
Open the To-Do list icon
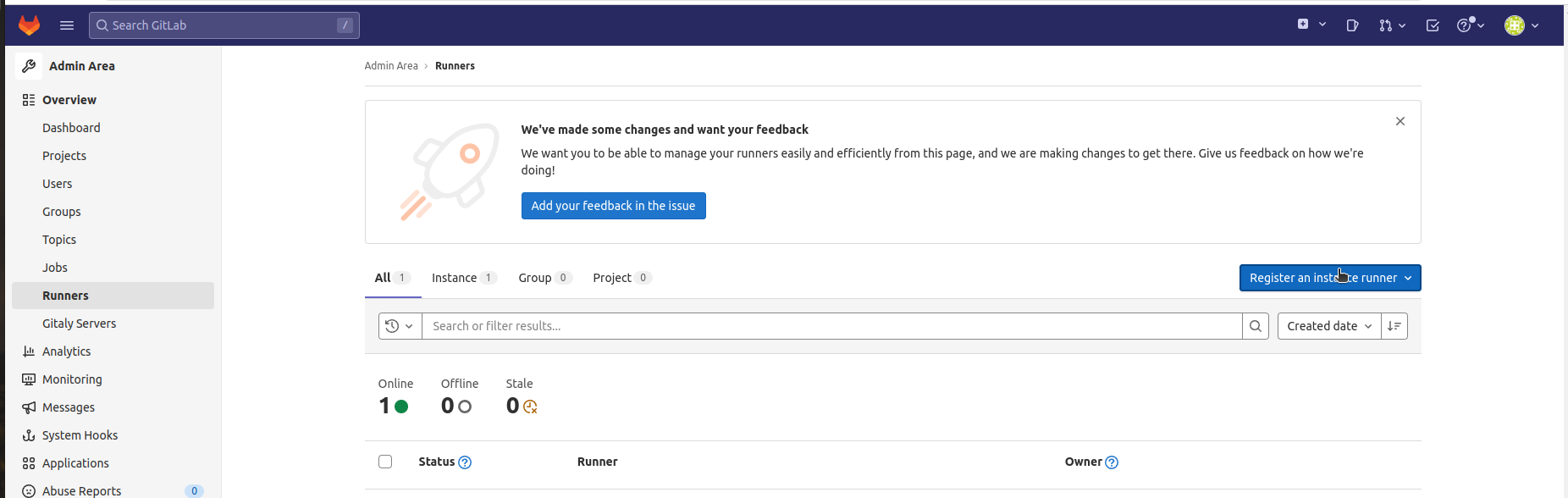pos(1433,25)
